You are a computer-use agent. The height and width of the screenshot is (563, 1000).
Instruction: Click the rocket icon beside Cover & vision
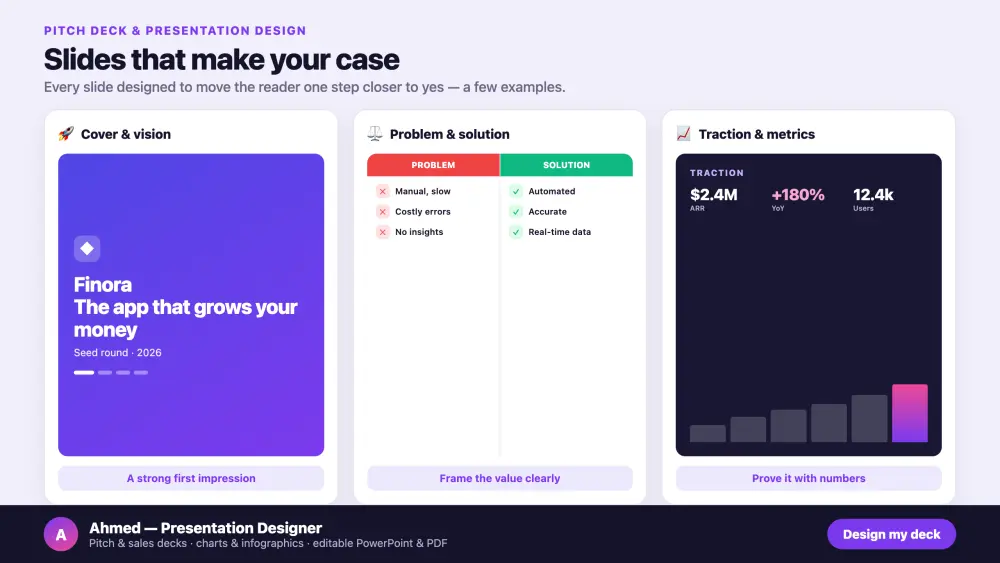pos(66,134)
